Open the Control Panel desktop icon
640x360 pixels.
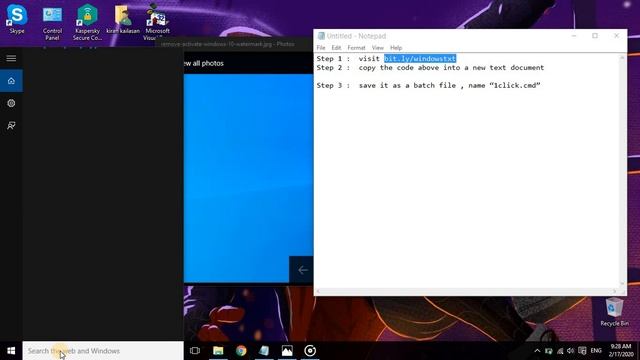coord(52,22)
